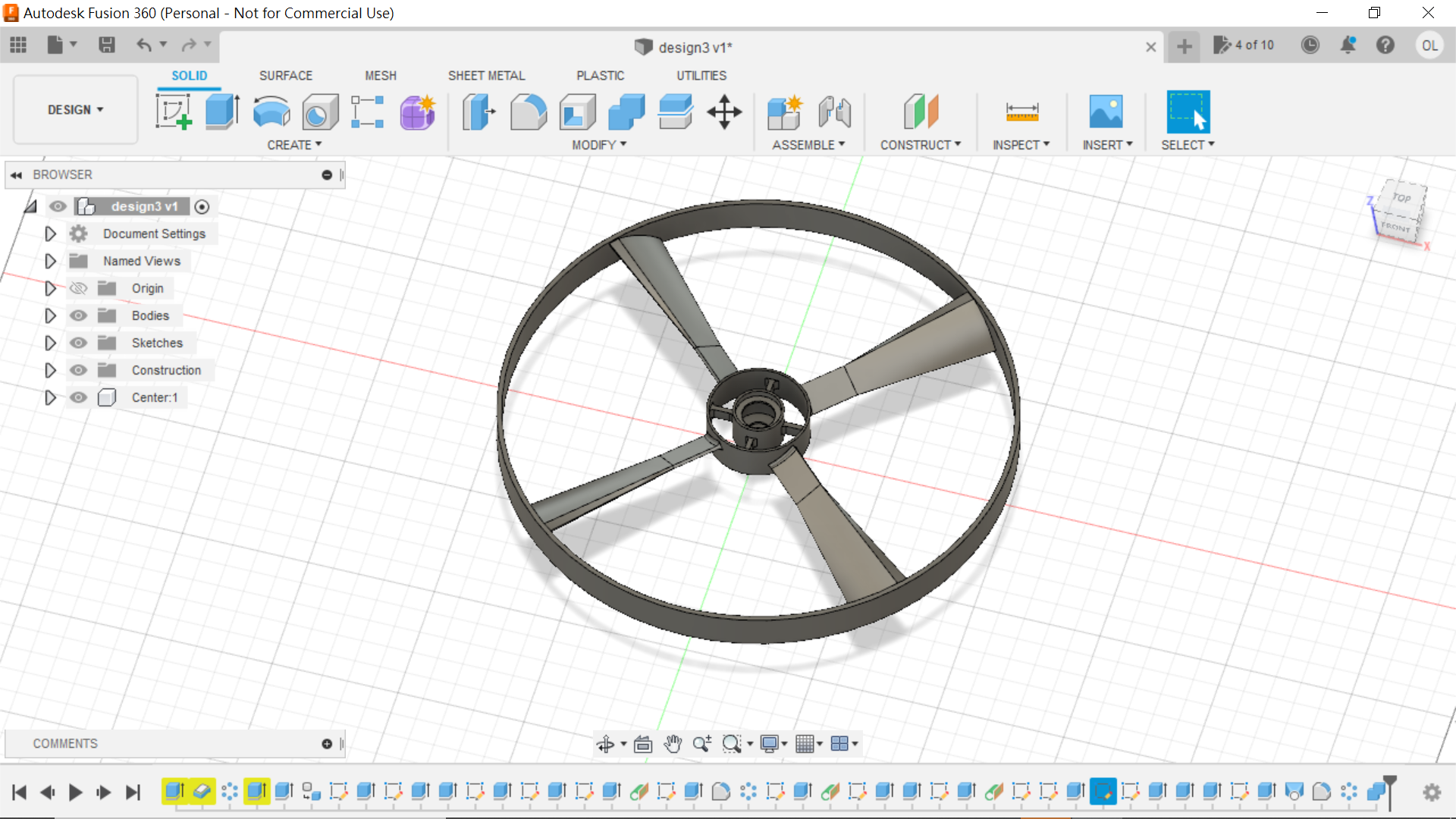Open the SHEET METAL tab

[x=486, y=76]
